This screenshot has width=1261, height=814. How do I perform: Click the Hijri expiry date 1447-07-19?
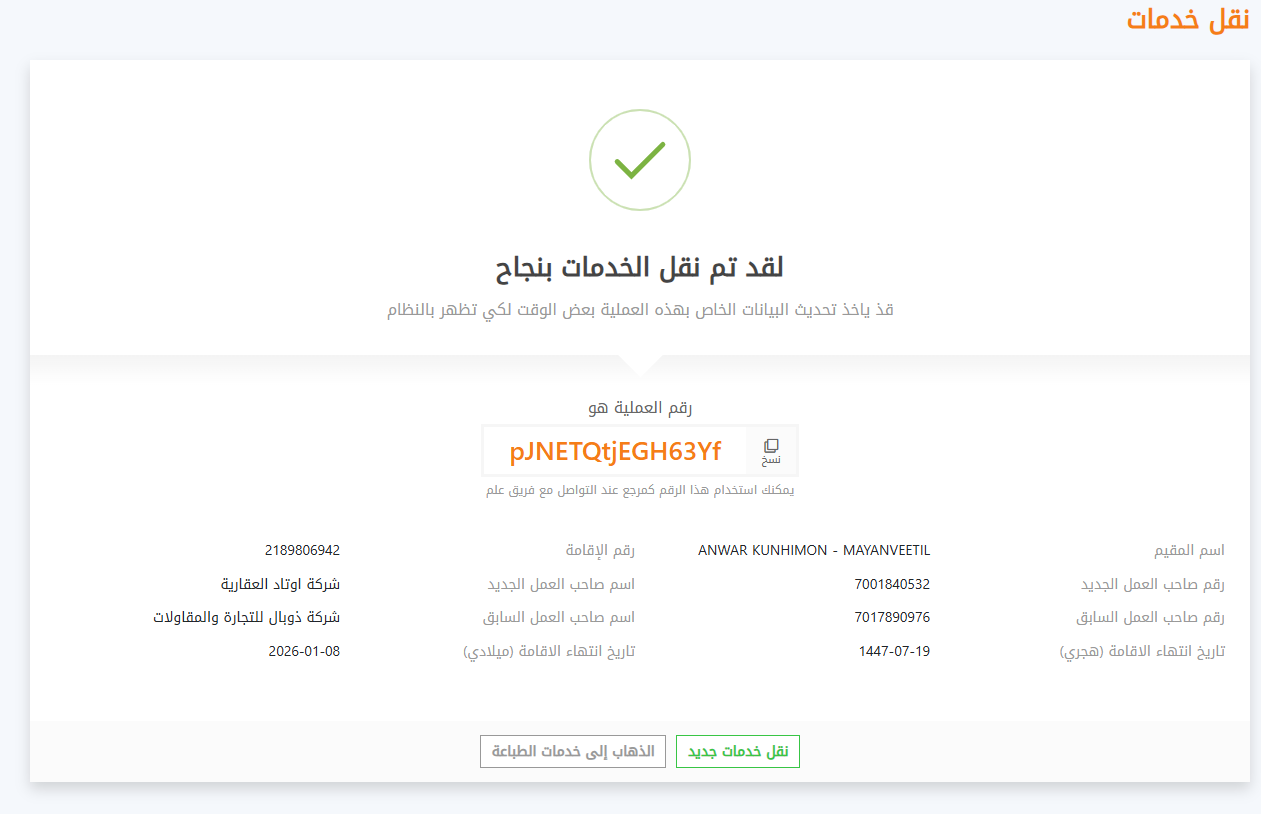894,651
